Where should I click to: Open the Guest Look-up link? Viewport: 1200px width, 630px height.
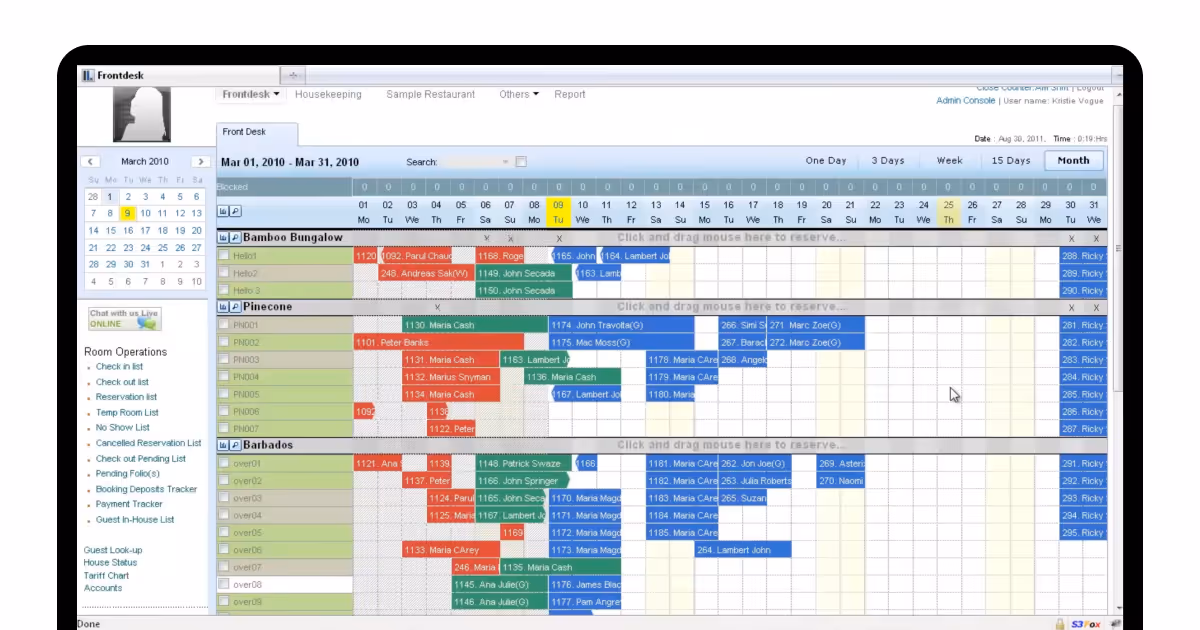[x=113, y=550]
